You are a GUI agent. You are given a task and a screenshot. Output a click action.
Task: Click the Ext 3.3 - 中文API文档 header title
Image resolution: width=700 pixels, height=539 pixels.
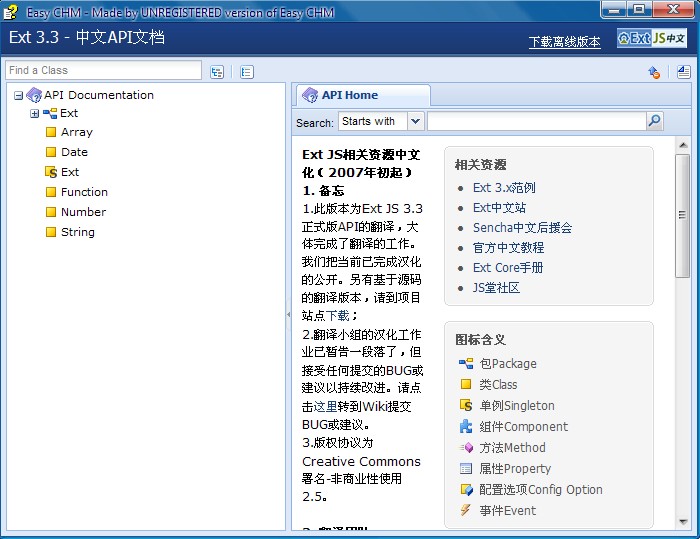[x=87, y=37]
